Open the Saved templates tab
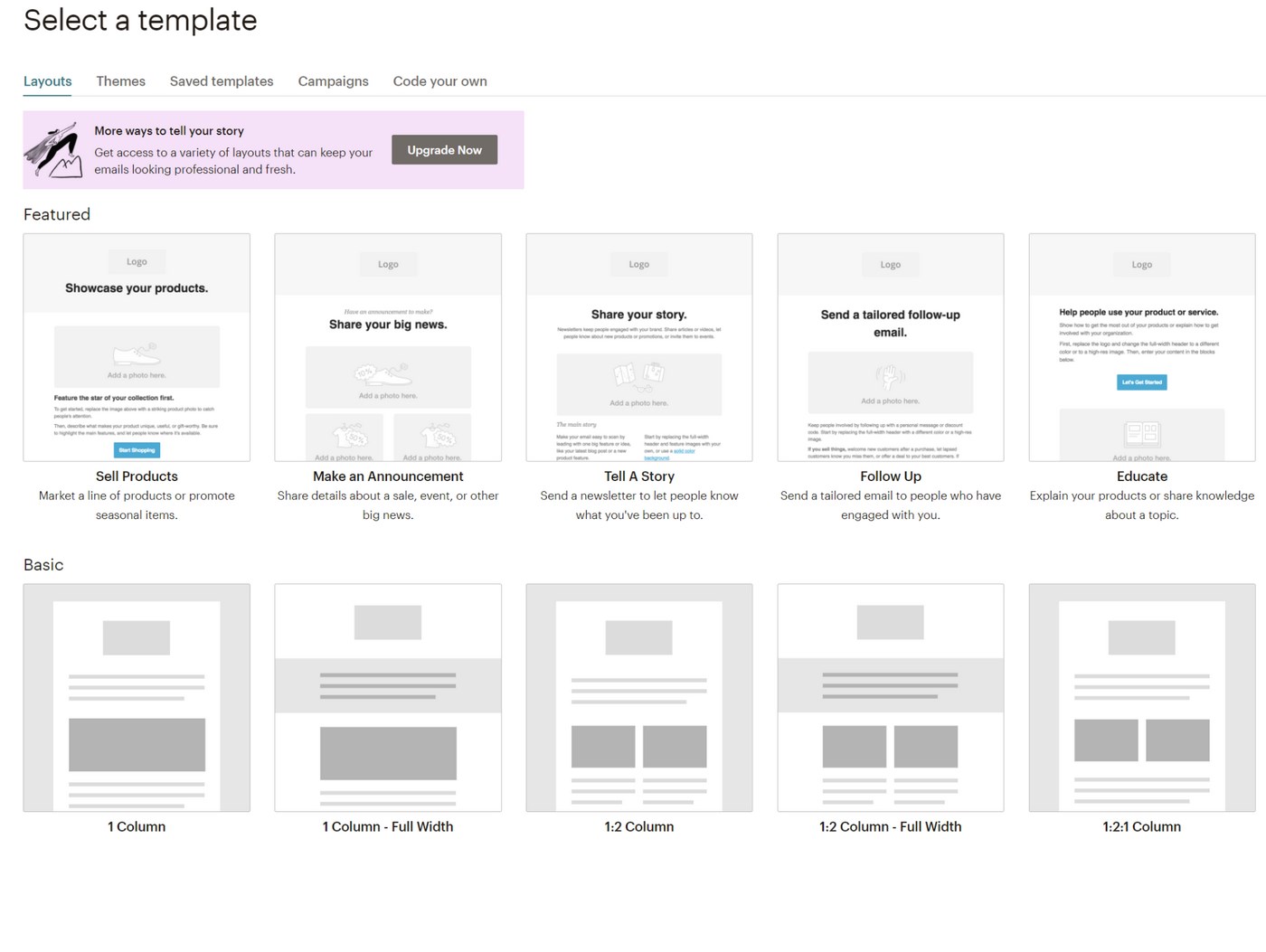 [x=222, y=81]
